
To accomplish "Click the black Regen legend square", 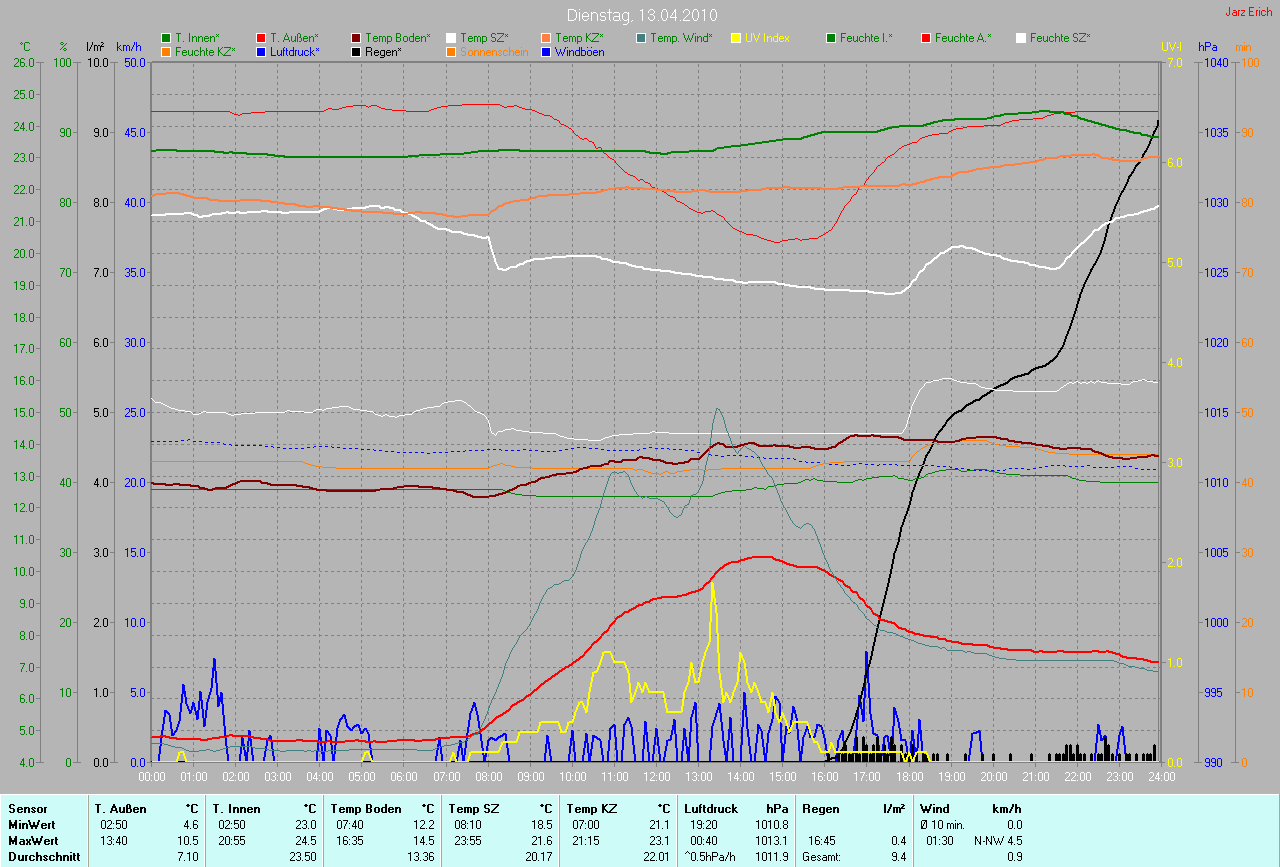I will coord(356,52).
